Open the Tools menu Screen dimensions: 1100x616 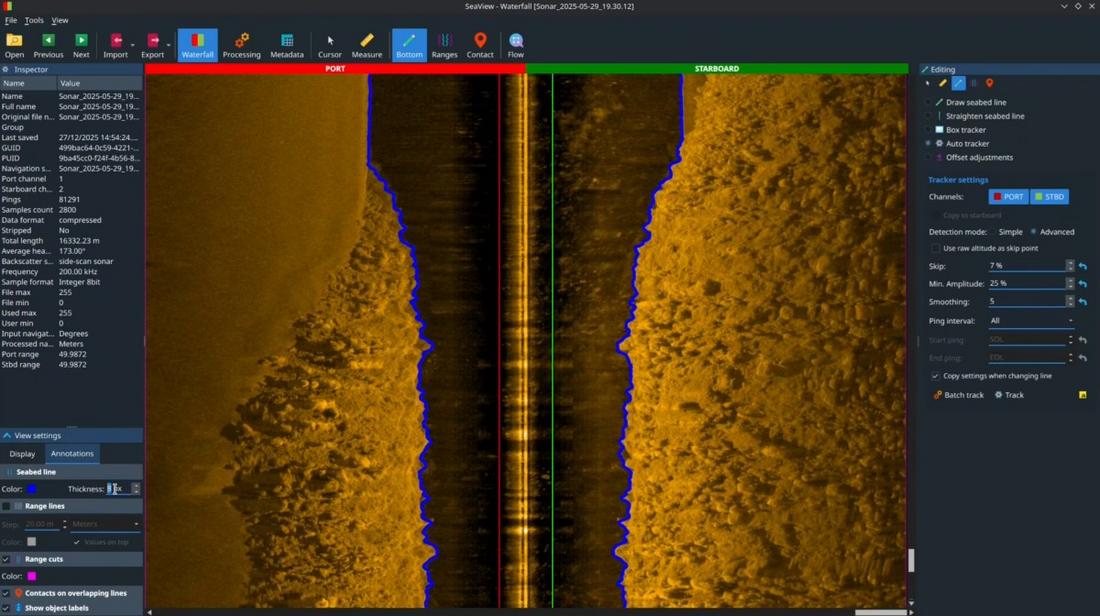[x=34, y=20]
